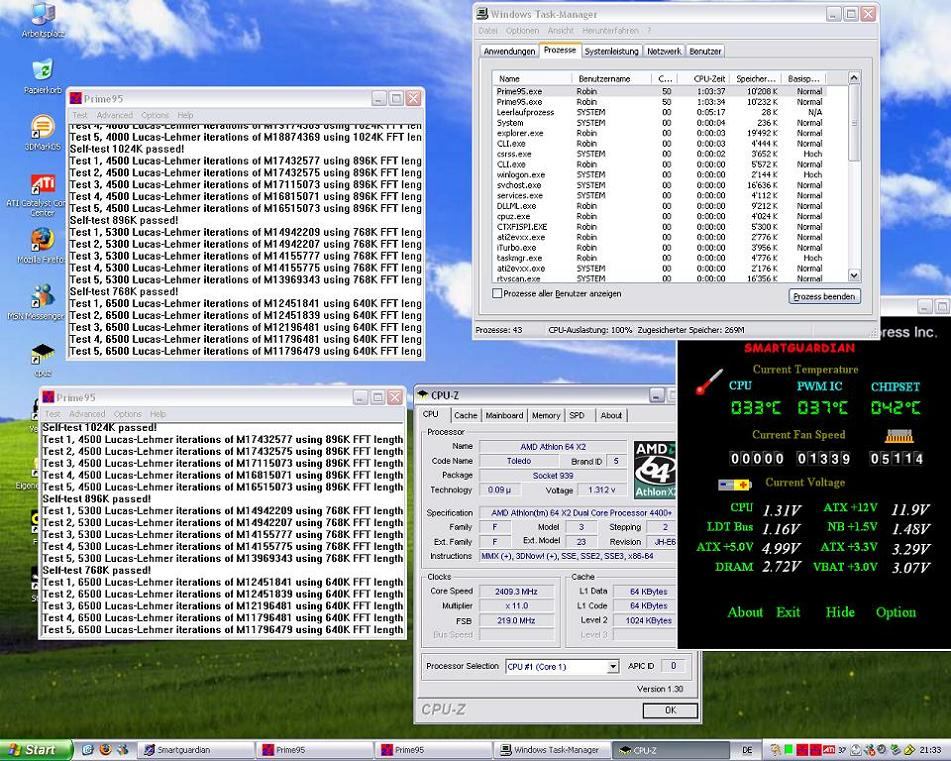Click the 37 temperature indicator in the tray
The width and height of the screenshot is (951, 761).
(x=842, y=750)
